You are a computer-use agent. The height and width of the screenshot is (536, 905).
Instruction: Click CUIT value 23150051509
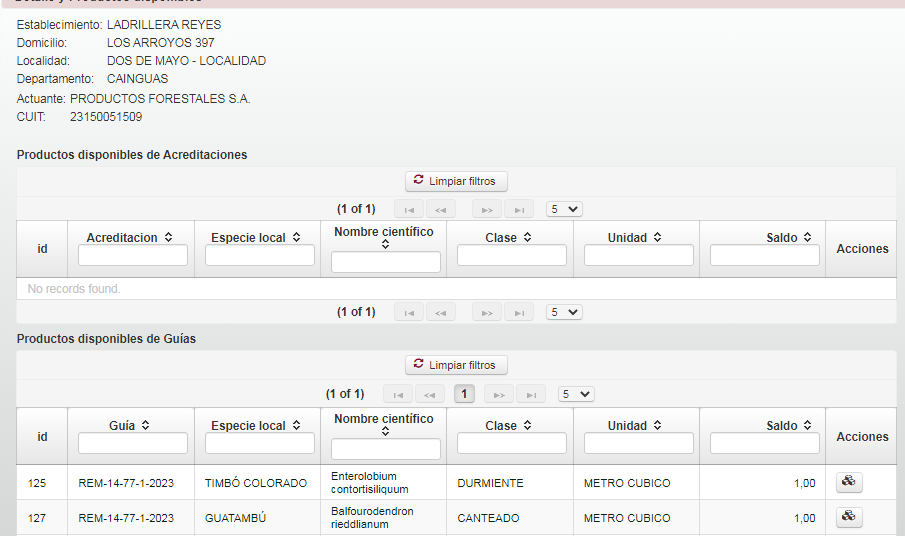tap(106, 117)
